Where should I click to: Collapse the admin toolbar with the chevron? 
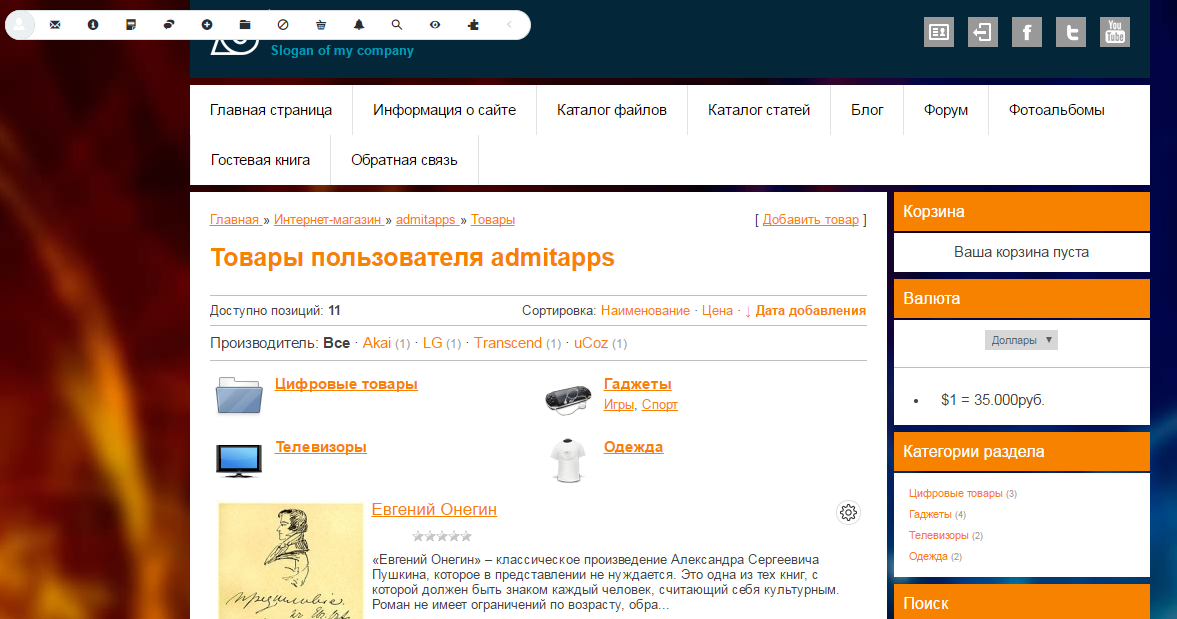pyautogui.click(x=508, y=24)
